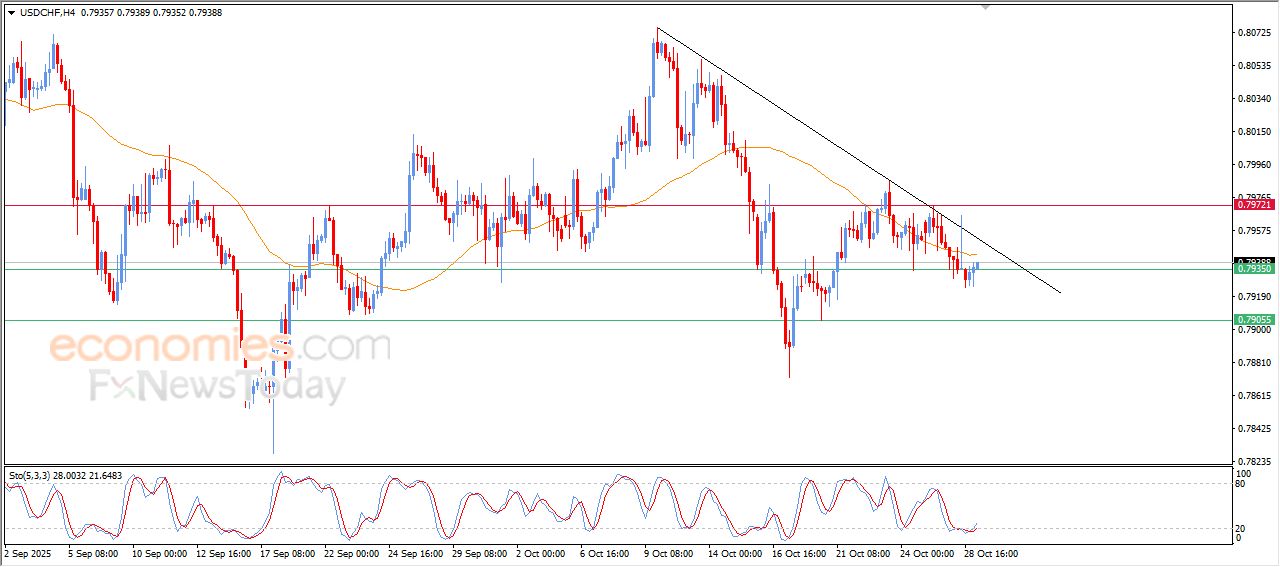Click the FxNewsToday watermark logo
The width and height of the screenshot is (1280, 567).
pos(218,386)
